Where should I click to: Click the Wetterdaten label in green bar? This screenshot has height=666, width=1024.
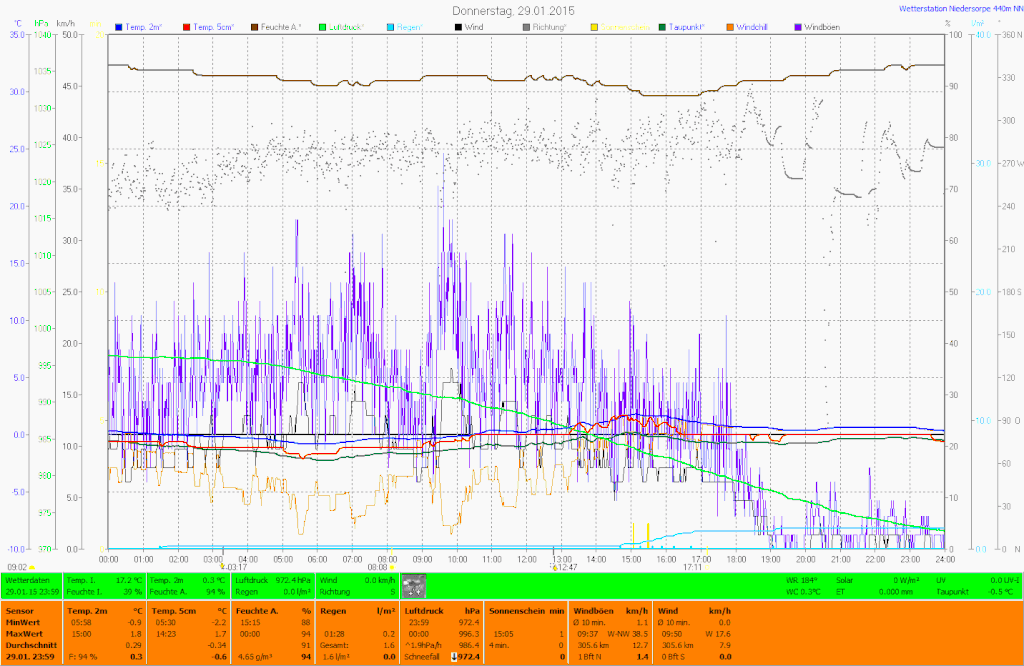[x=27, y=580]
